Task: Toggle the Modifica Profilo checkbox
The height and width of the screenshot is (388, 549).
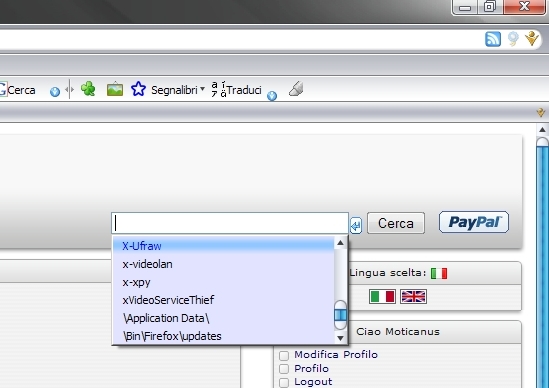Action: coord(284,355)
